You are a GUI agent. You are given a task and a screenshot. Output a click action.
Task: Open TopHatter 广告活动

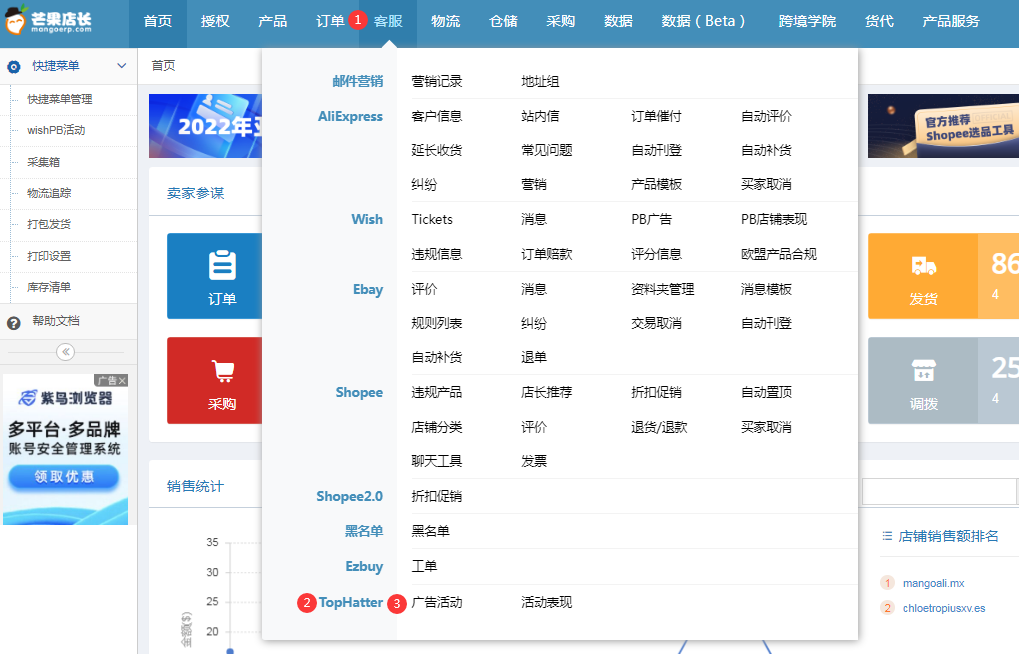tap(437, 603)
